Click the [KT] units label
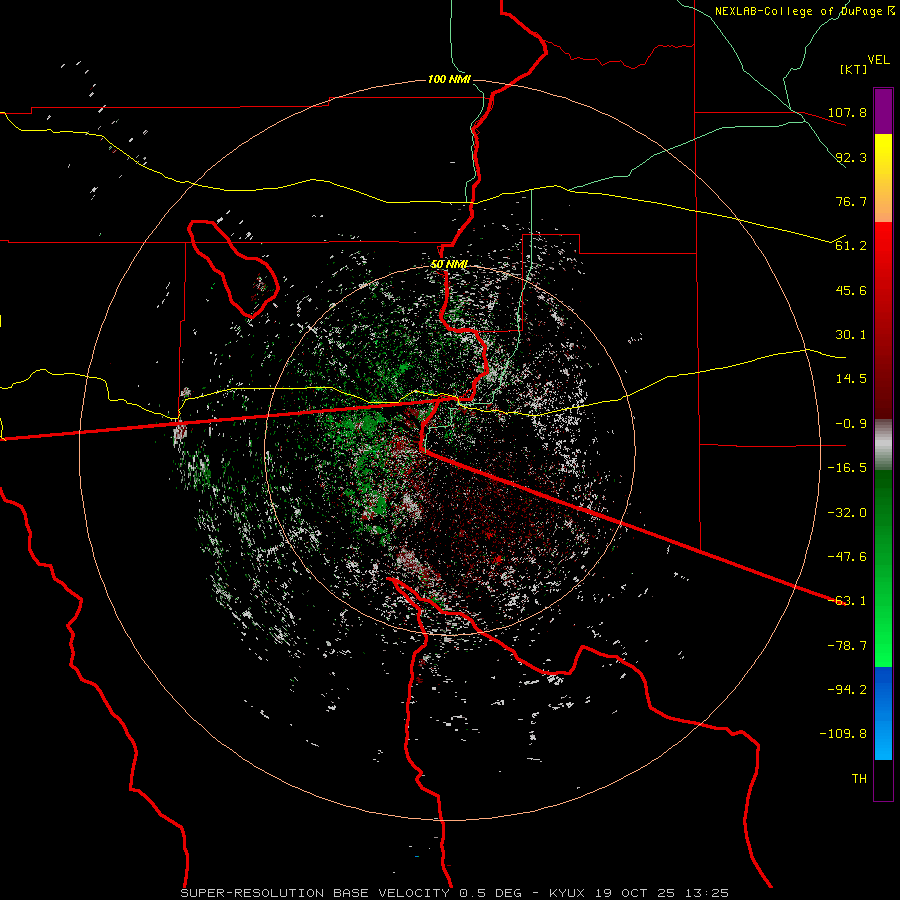Screen dimensions: 900x900 click(x=854, y=69)
